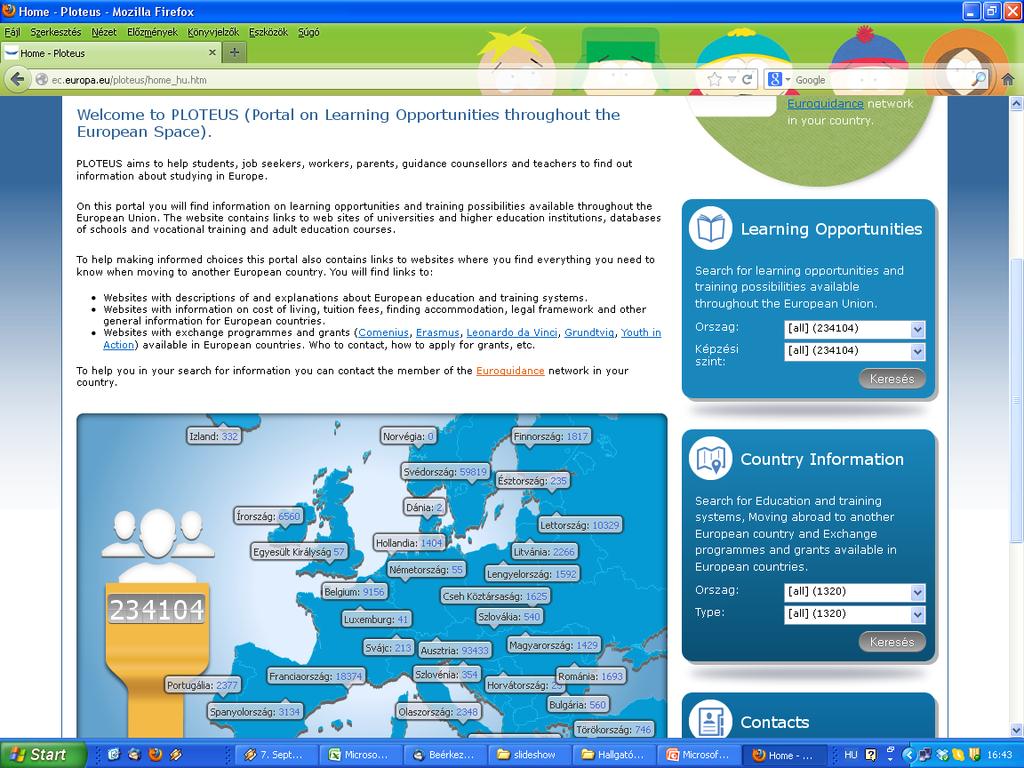Open bookmarks history dropdown arrow beside star
The width and height of the screenshot is (1024, 768).
tap(731, 80)
